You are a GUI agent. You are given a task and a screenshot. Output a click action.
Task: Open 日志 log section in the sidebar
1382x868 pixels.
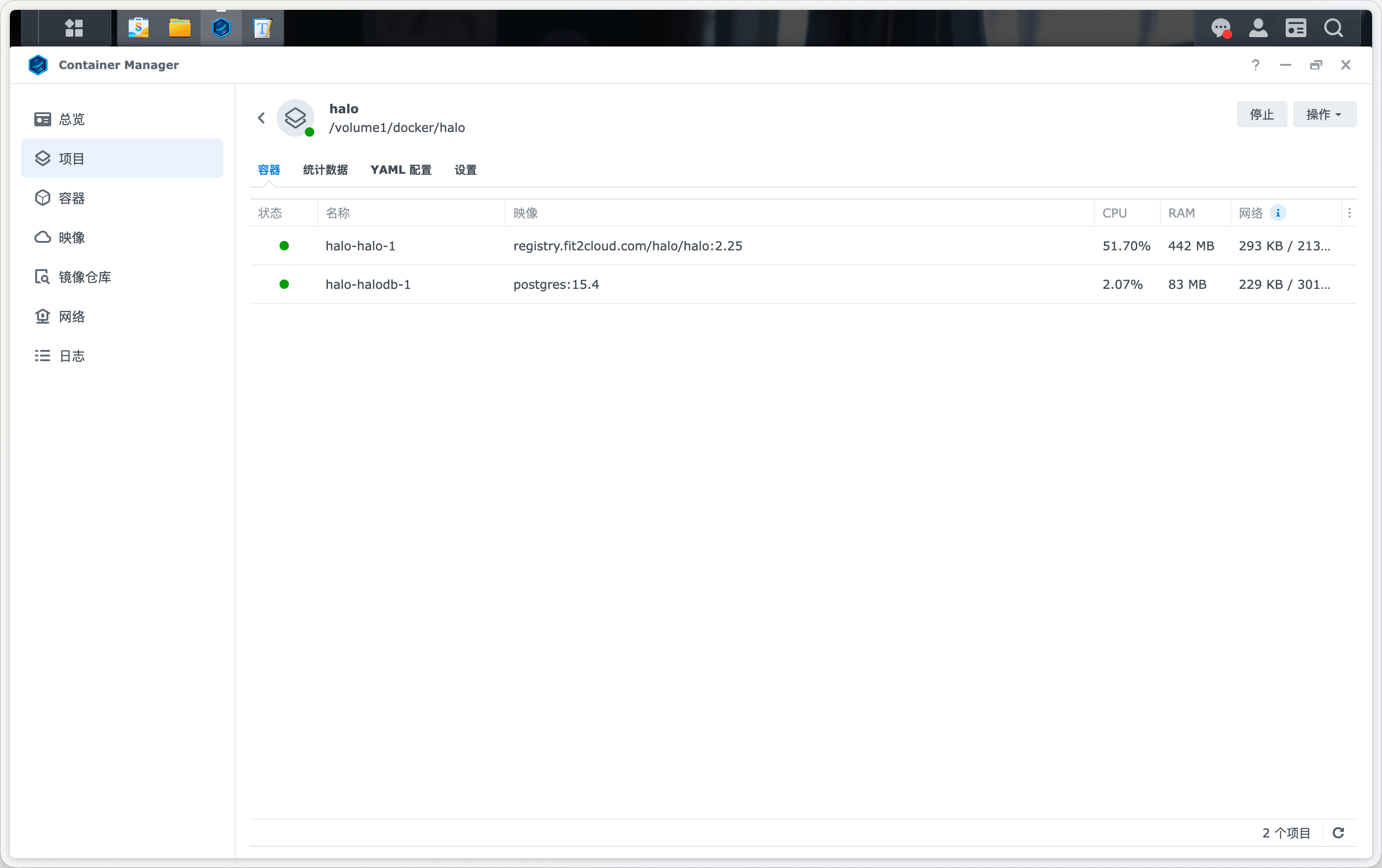coord(122,356)
